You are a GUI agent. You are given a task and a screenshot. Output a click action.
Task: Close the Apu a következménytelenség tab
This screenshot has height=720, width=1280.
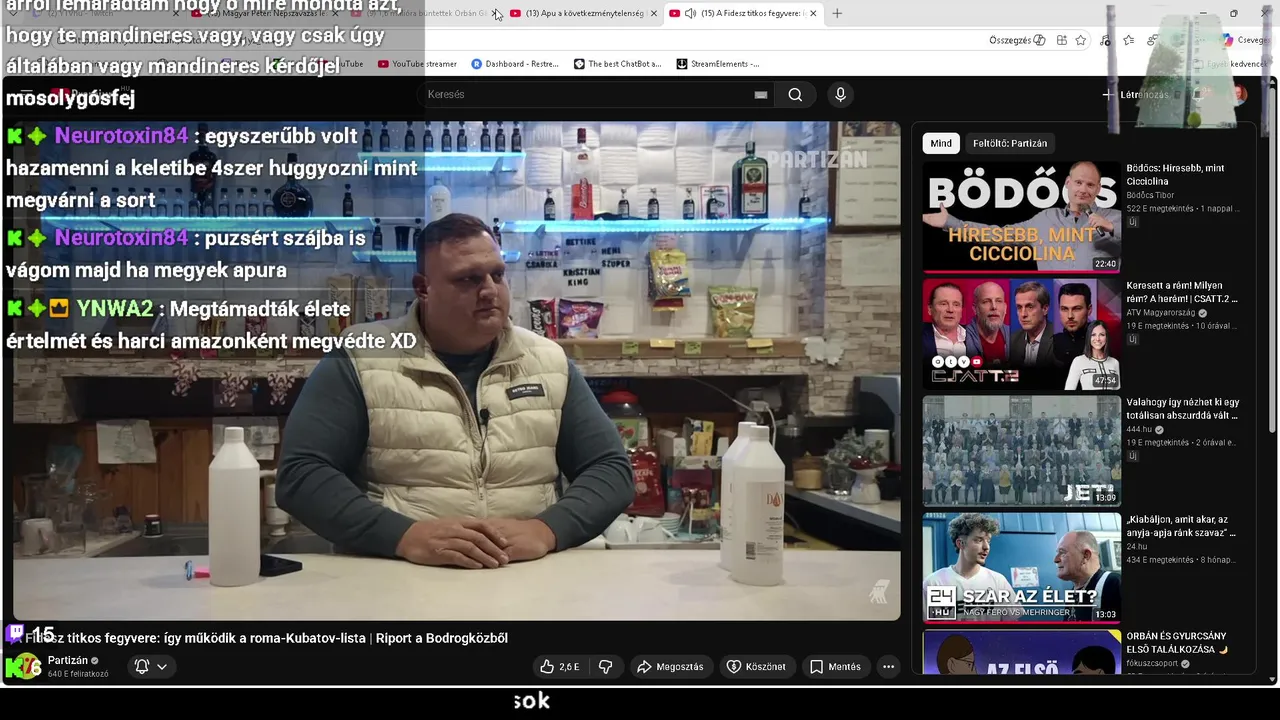pos(653,13)
